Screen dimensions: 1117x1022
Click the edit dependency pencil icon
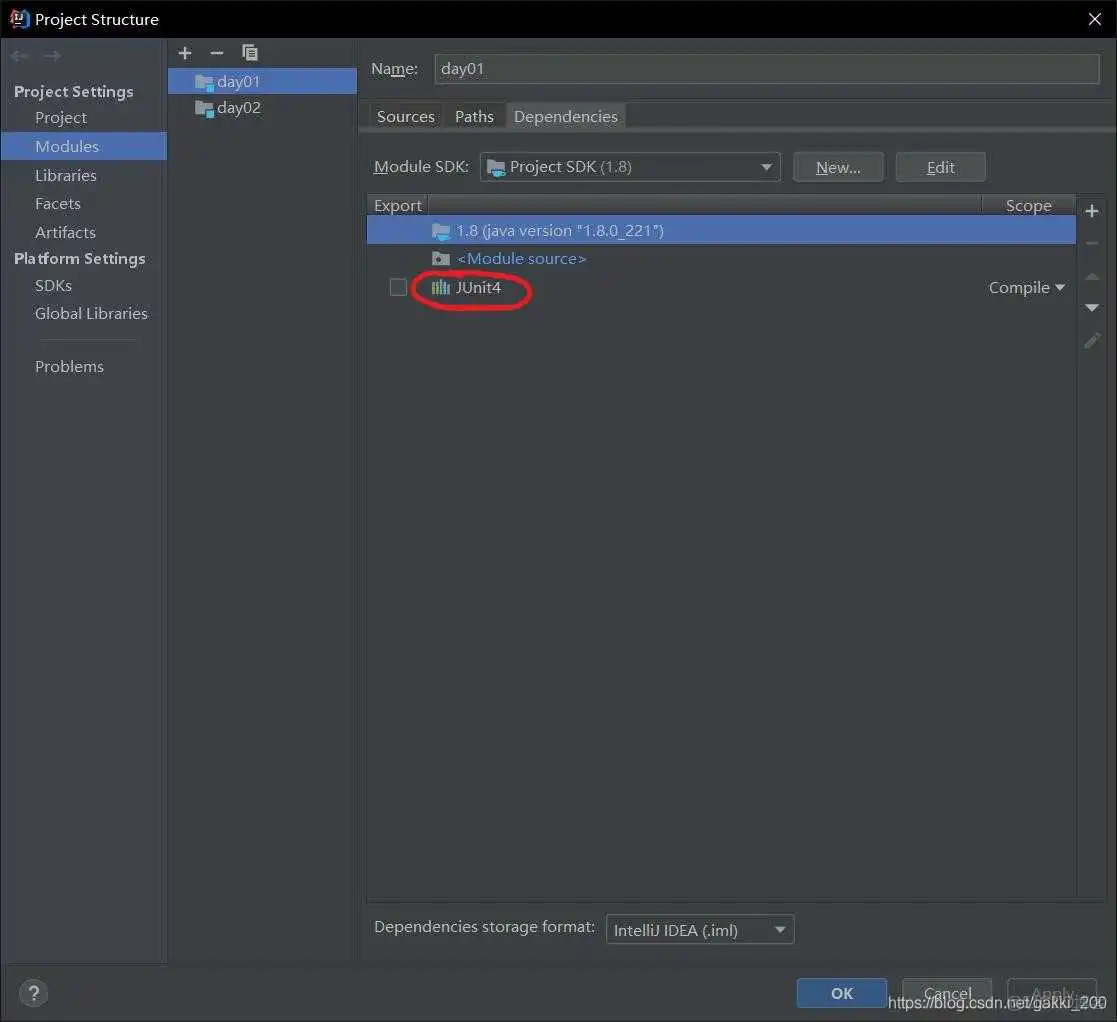coord(1092,341)
